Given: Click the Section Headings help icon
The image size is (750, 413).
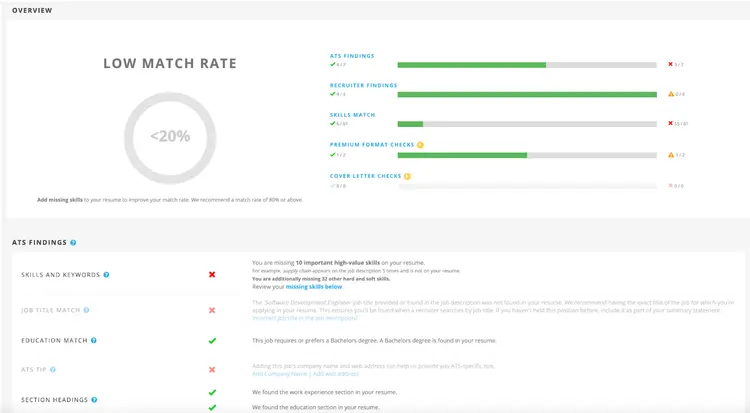Looking at the screenshot, I should (94, 400).
